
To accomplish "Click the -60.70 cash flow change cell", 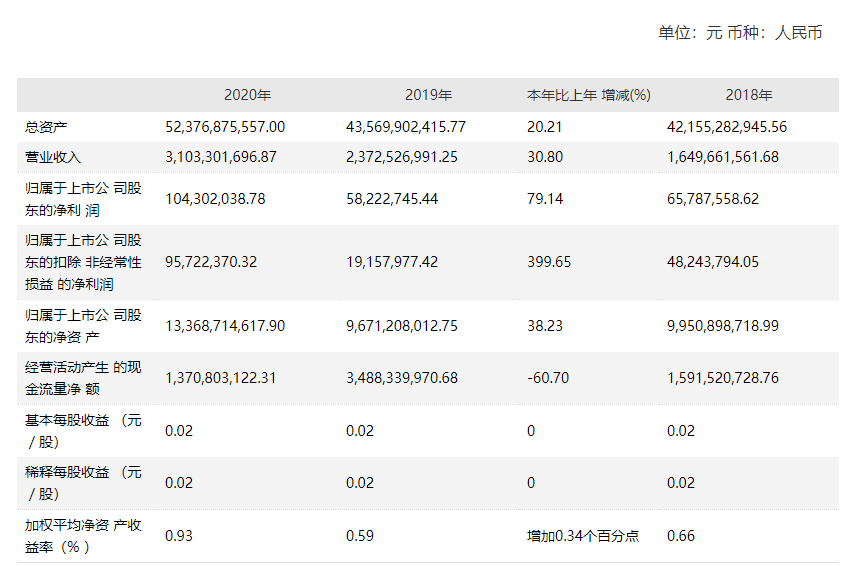I will tap(547, 378).
